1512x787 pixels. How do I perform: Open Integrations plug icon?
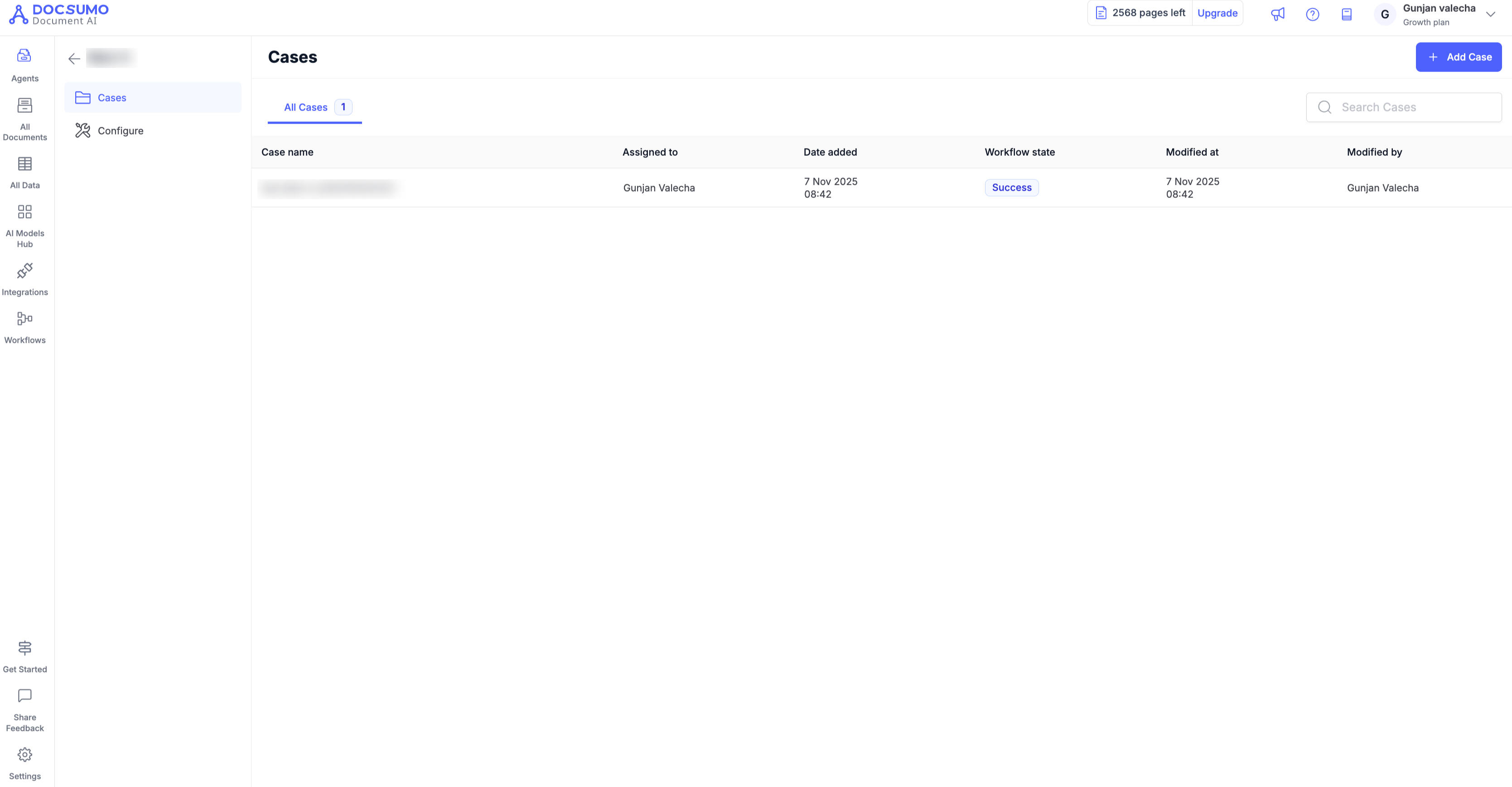coord(24,278)
